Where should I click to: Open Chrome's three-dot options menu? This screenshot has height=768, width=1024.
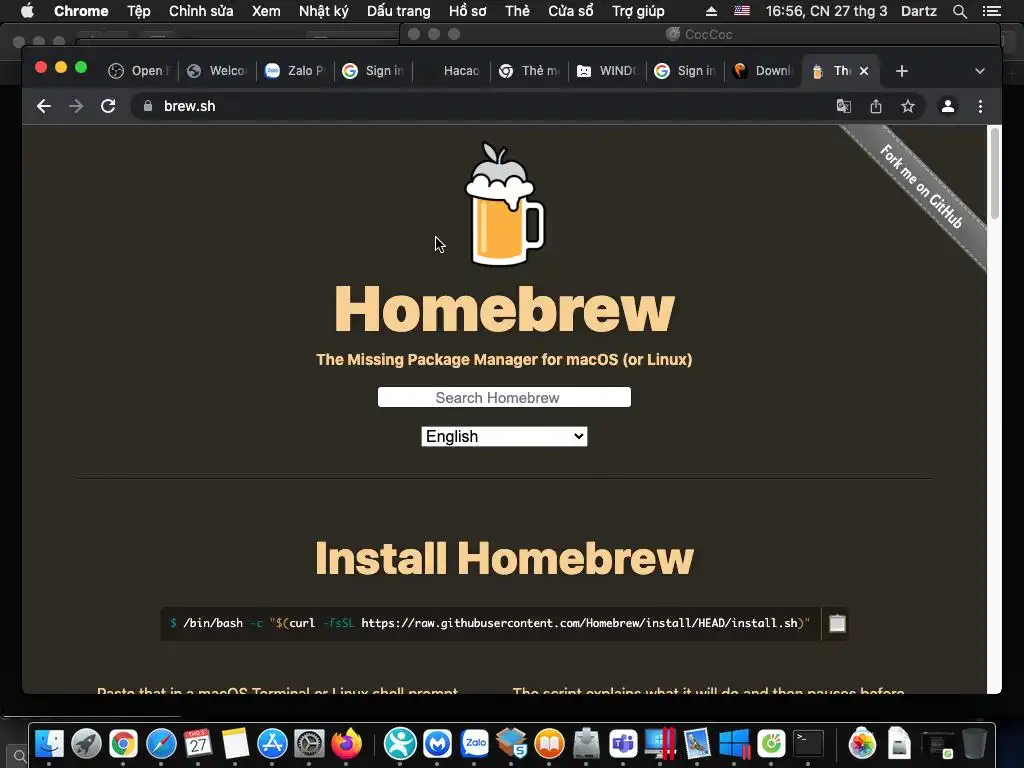coord(980,106)
